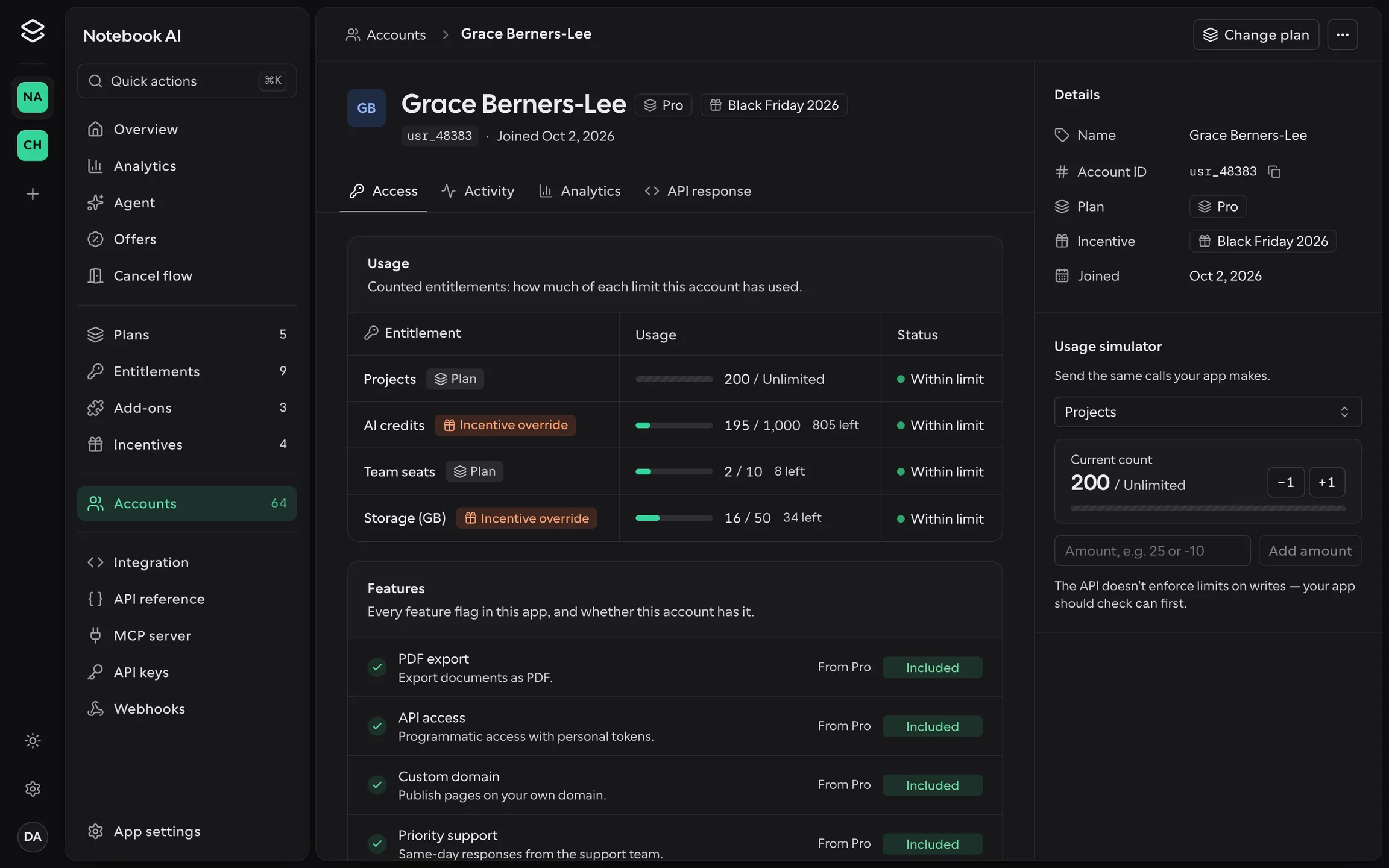Open the Cancel flow page
1389x868 pixels.
tap(187, 276)
